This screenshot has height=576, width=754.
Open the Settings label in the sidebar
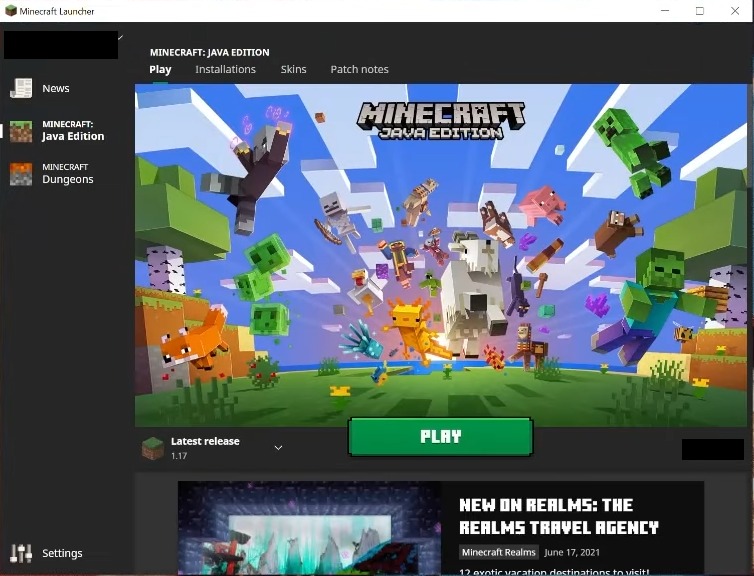(62, 553)
